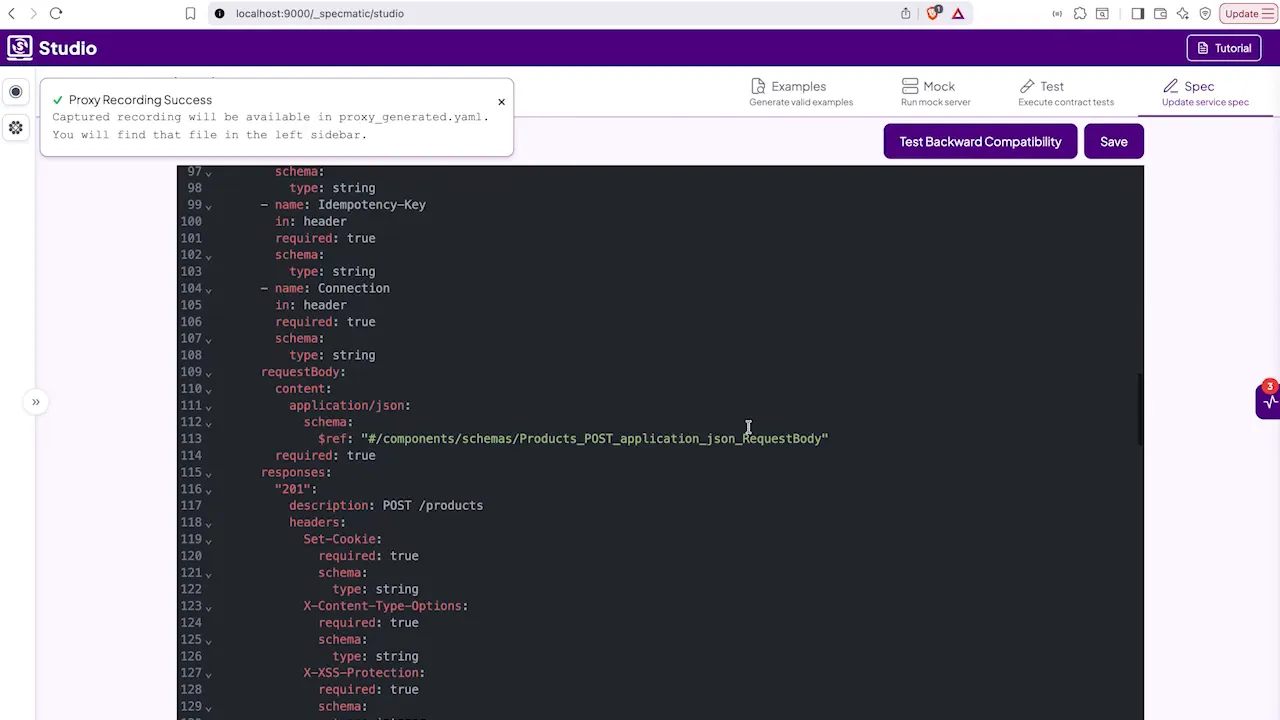Click the Brave Shields icon in the address bar
The height and width of the screenshot is (720, 1280).
[x=933, y=13]
